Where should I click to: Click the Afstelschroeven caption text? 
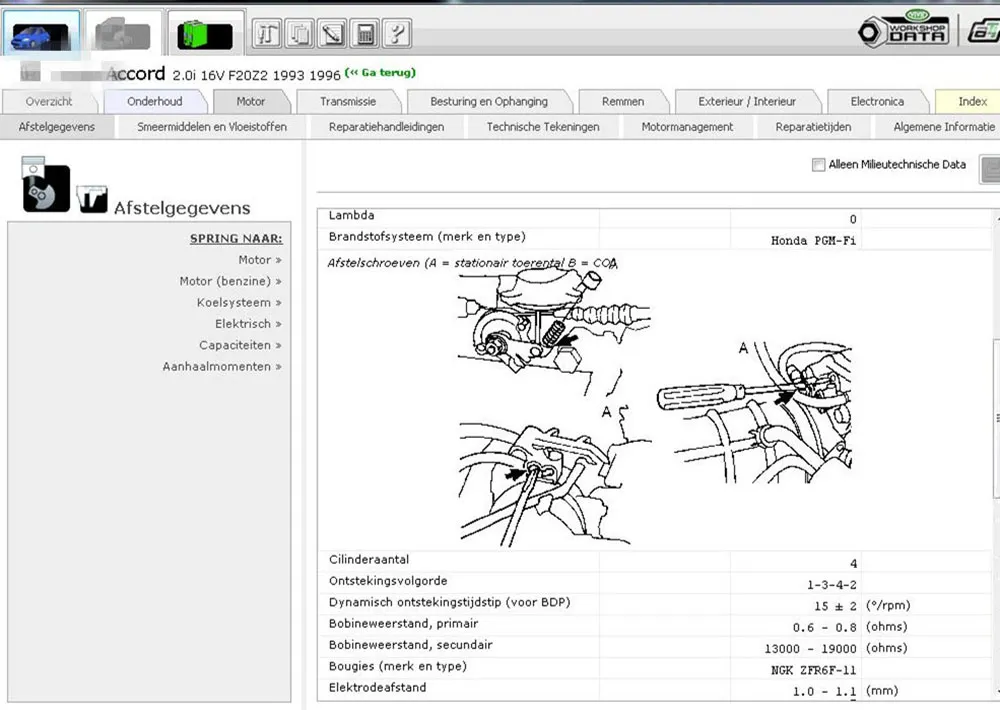click(472, 263)
